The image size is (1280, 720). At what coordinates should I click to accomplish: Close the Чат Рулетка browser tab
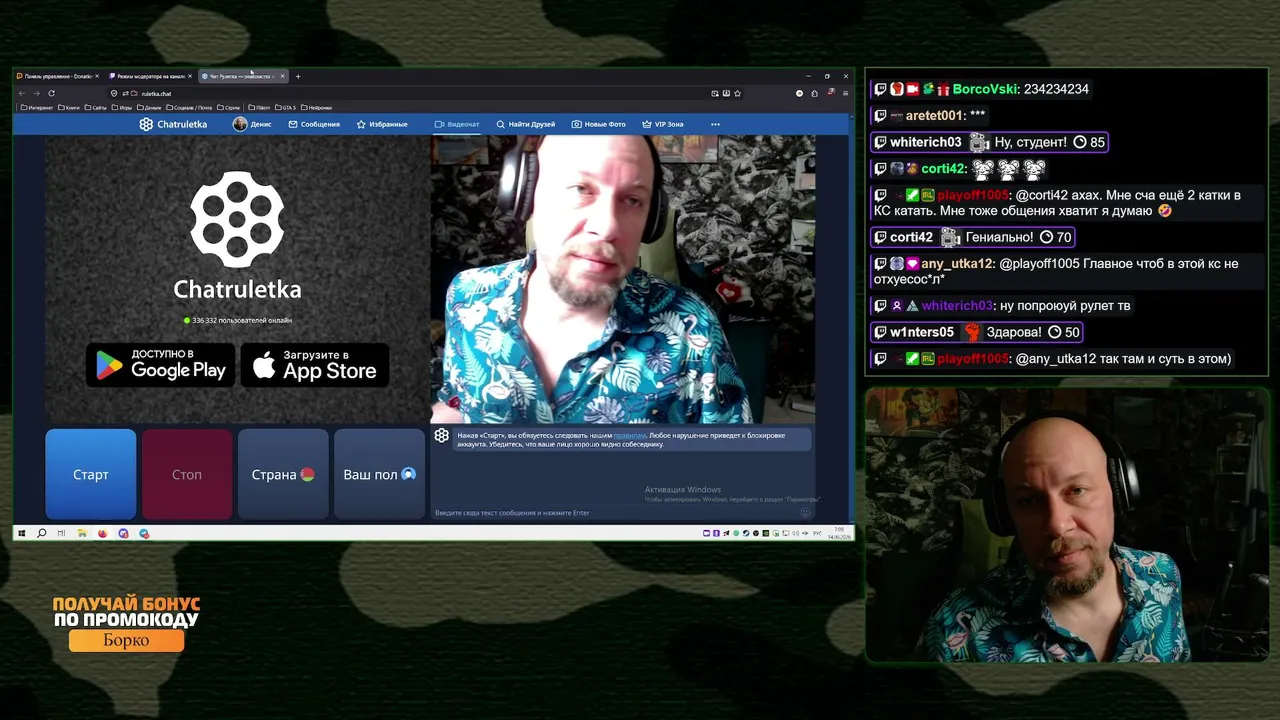283,76
